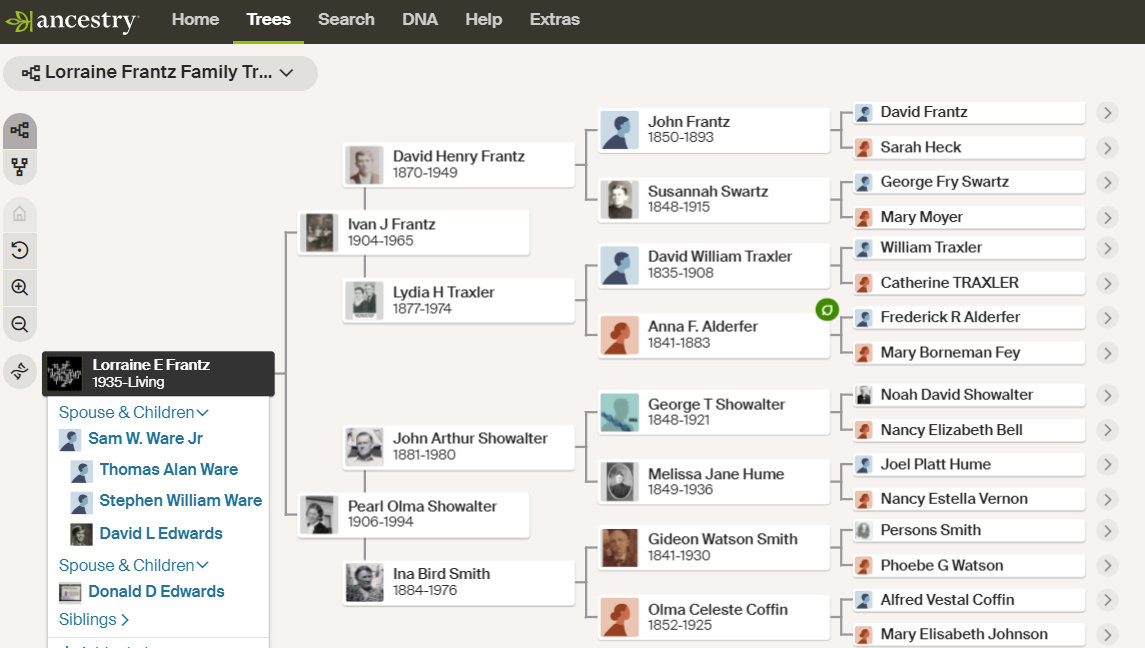Switch to horizontal pedigree view
The width and height of the screenshot is (1145, 648).
point(20,131)
